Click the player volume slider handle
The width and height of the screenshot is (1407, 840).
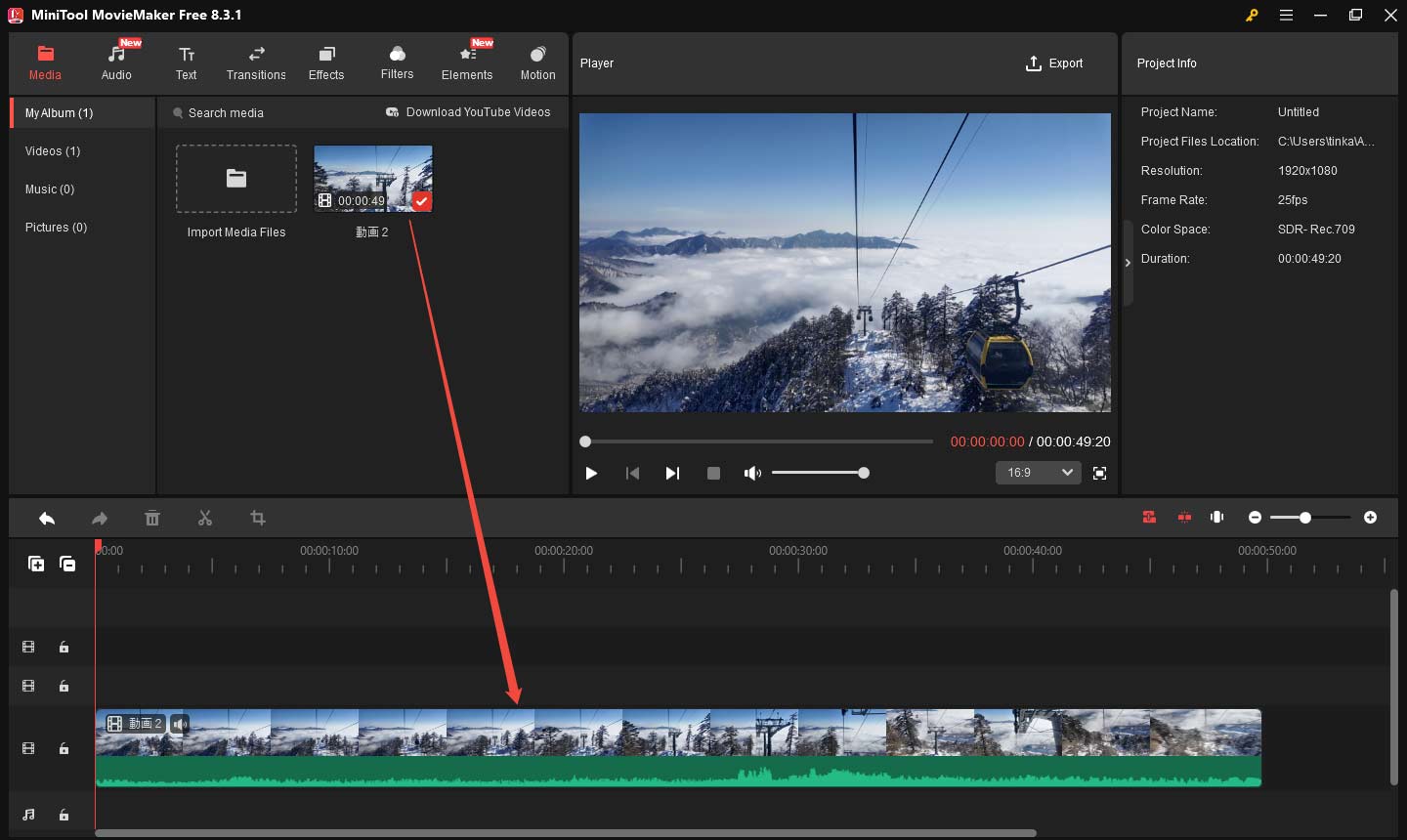(x=864, y=473)
